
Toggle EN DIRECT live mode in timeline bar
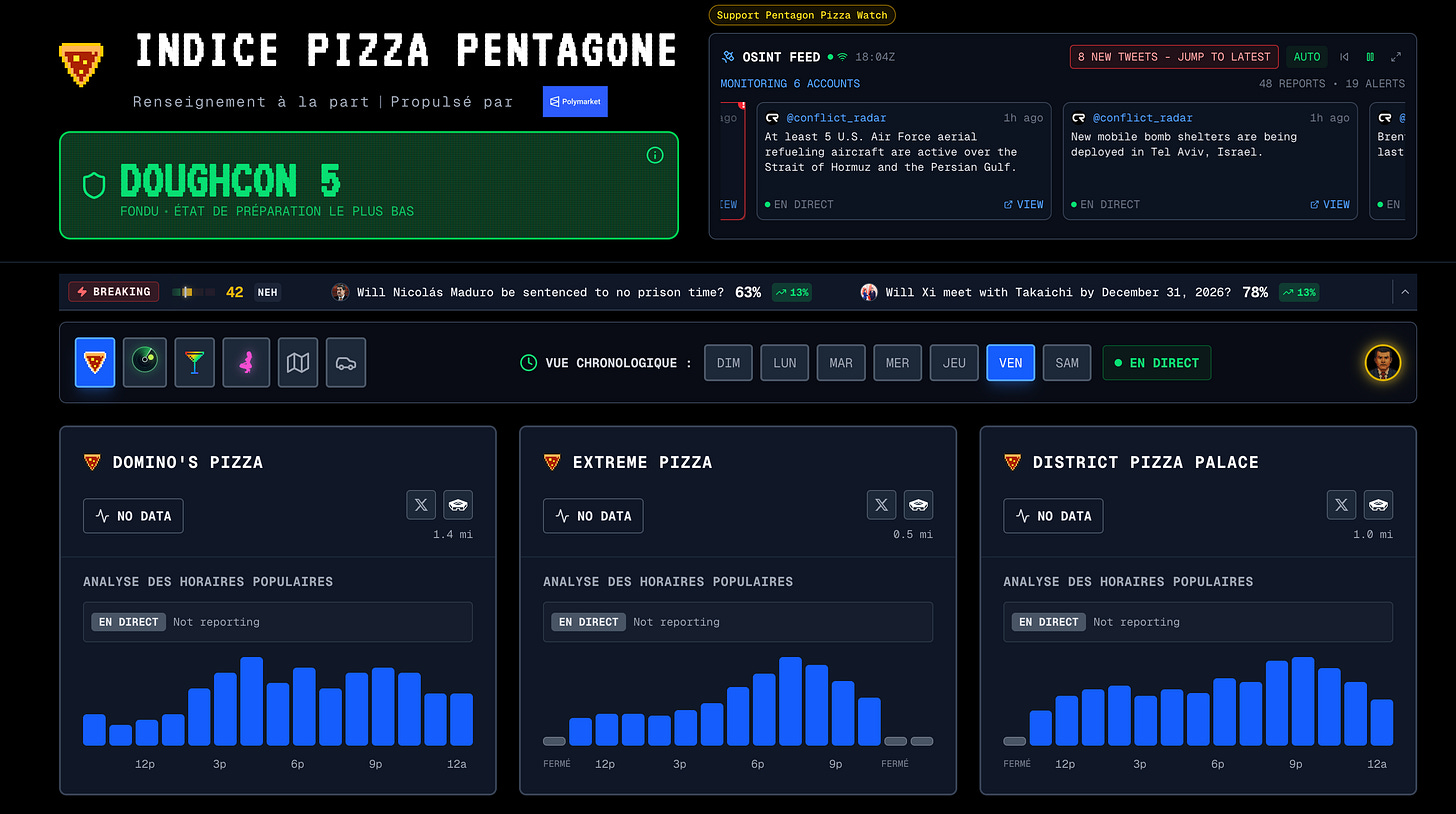click(x=1156, y=363)
